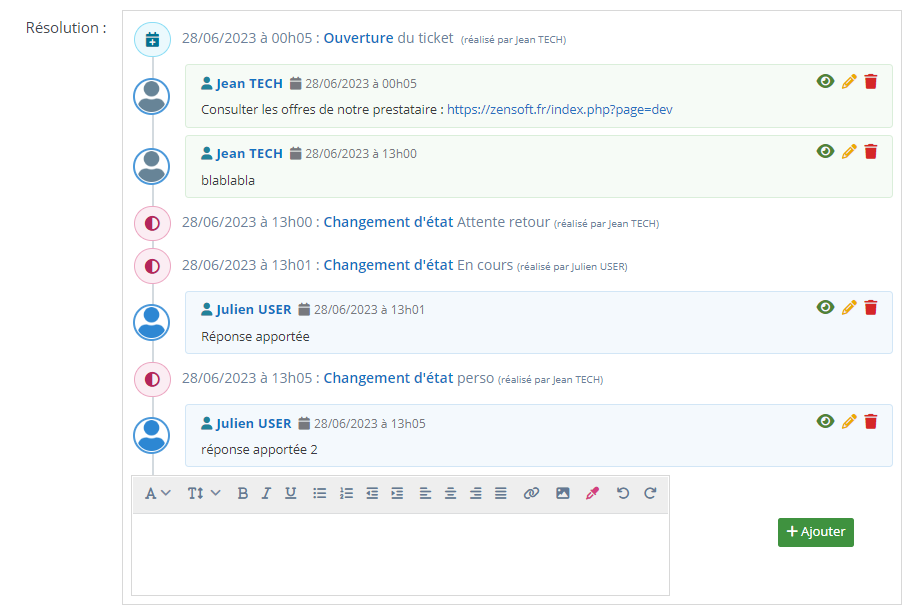Click the 'Résolution :' label
The width and height of the screenshot is (906, 611).
click(x=66, y=28)
